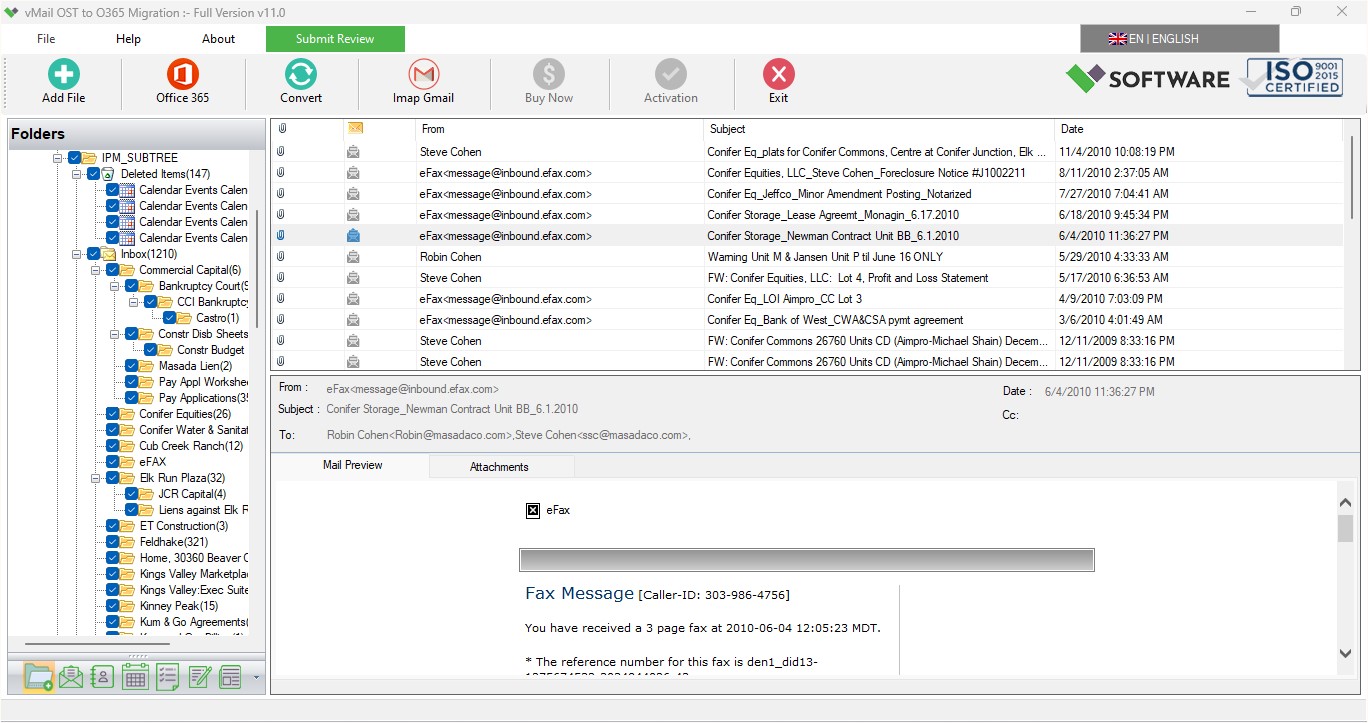Click the Add File toolbar icon
Screen dimensions: 1368x723
pos(63,74)
